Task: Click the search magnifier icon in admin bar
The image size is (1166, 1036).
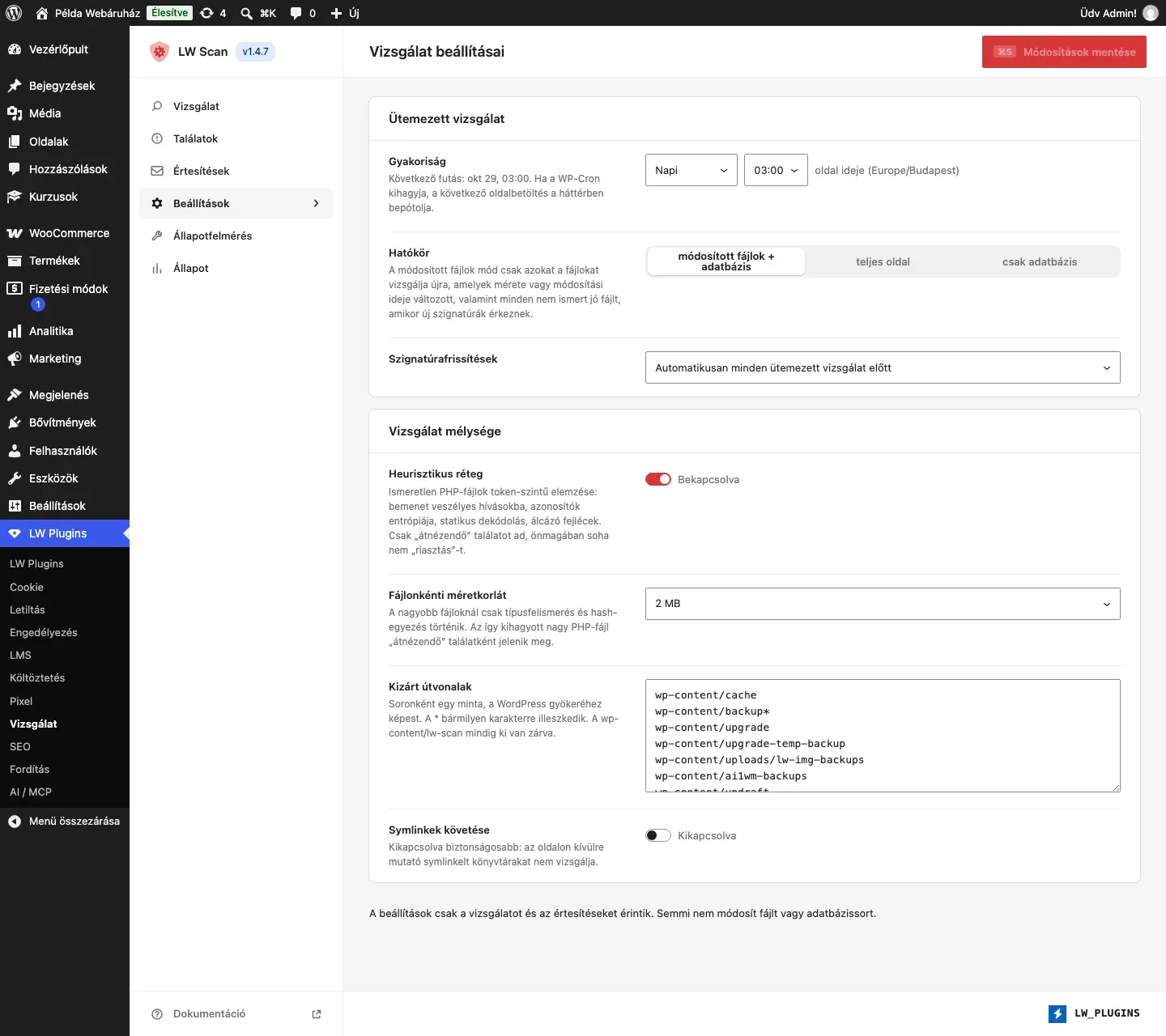Action: point(247,13)
